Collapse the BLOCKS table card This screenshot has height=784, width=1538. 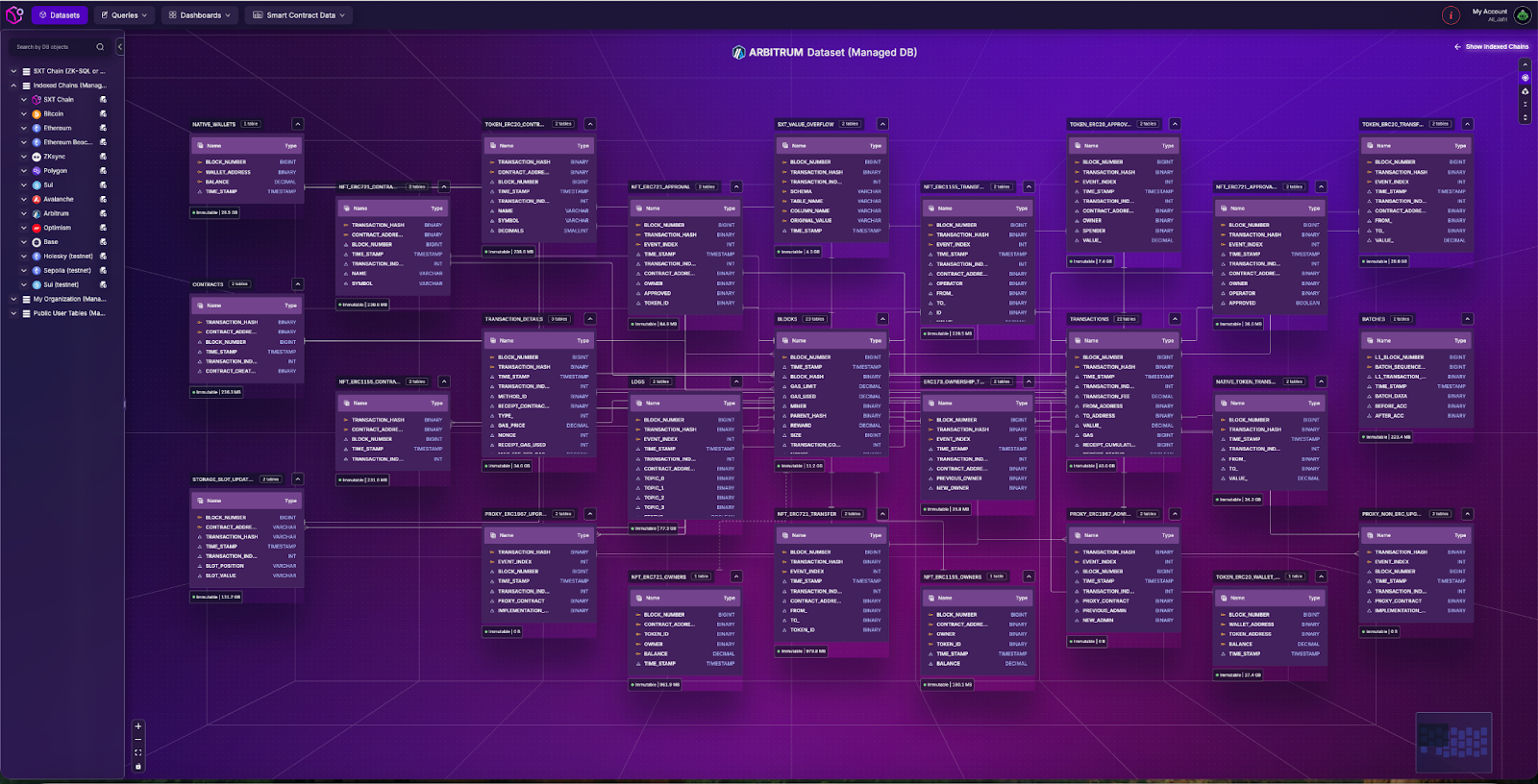click(882, 319)
